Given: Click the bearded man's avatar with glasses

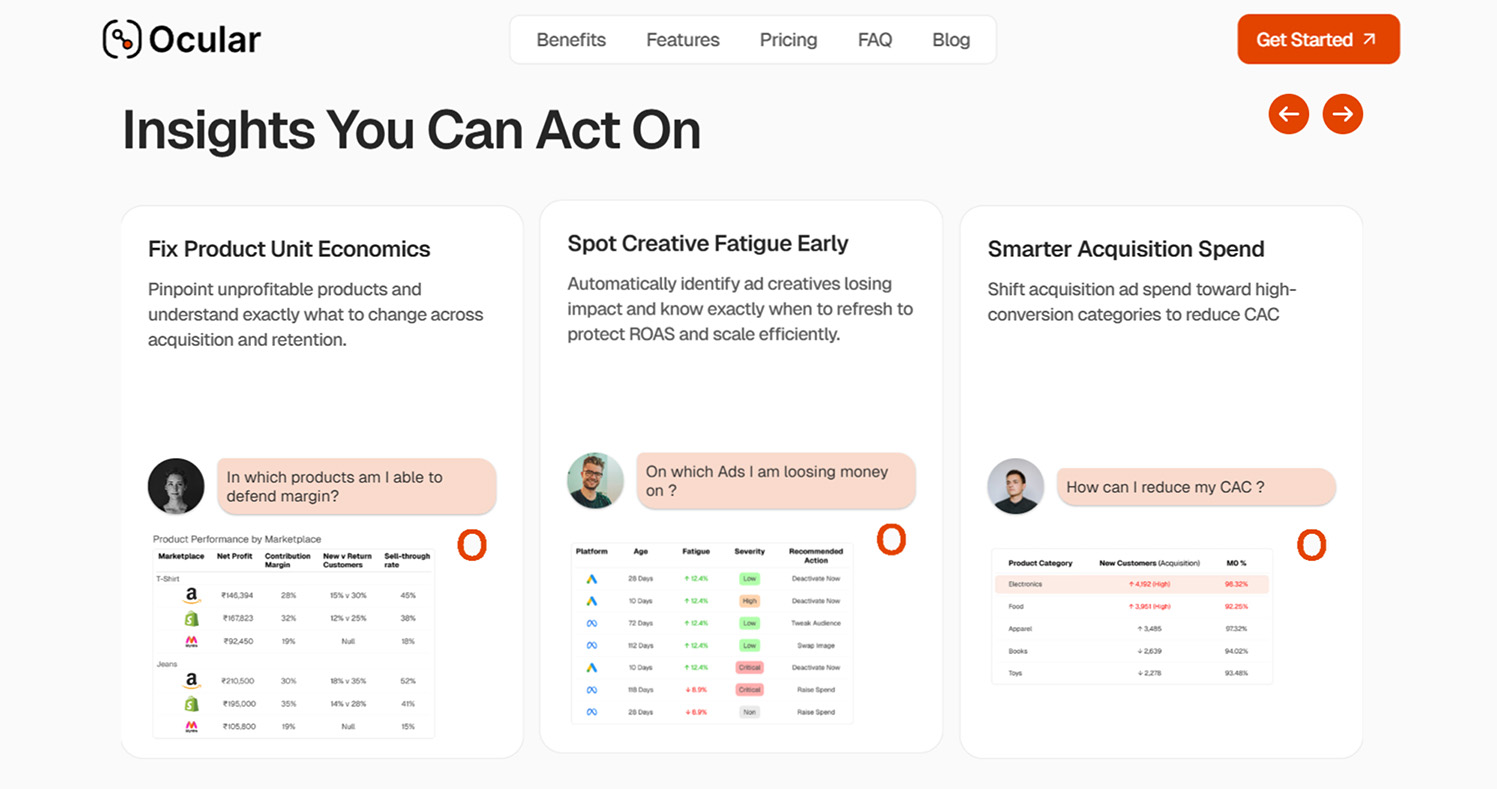Looking at the screenshot, I should click(x=595, y=481).
